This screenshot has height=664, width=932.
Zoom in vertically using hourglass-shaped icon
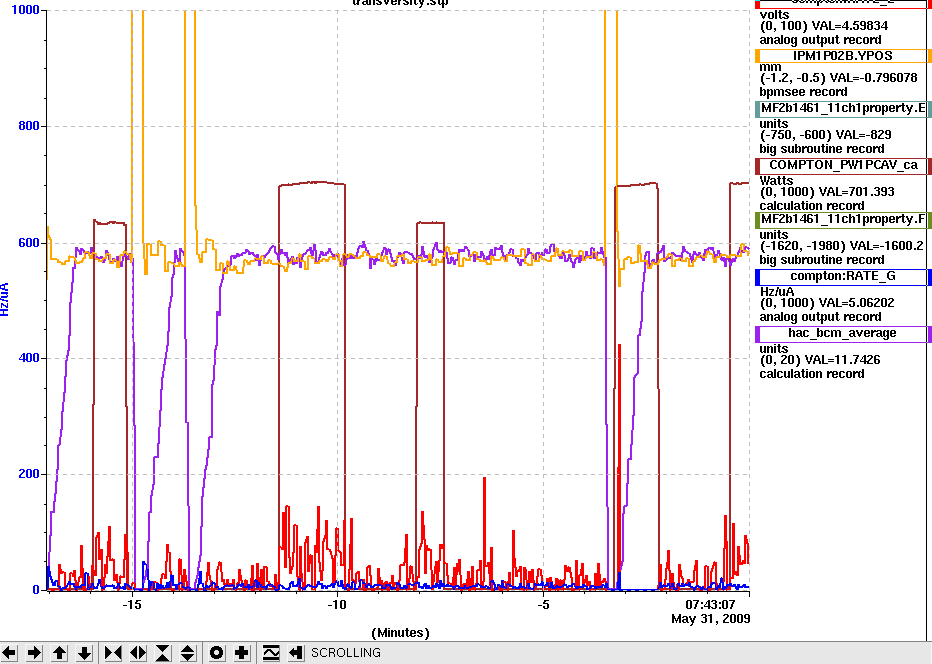click(x=163, y=653)
